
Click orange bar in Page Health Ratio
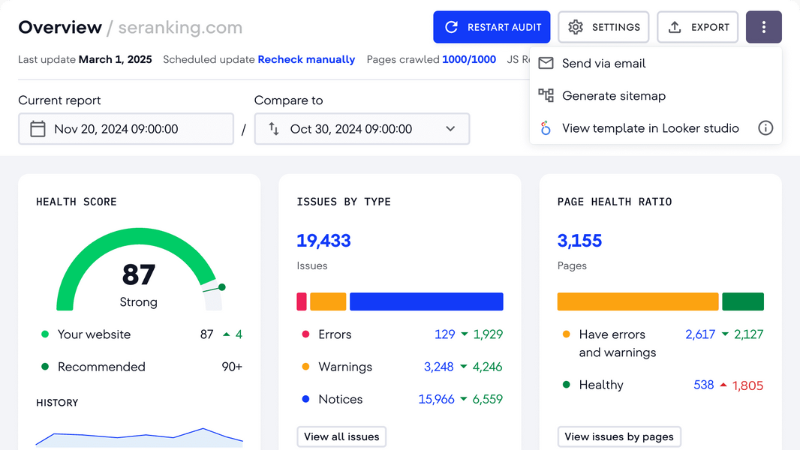coord(638,302)
